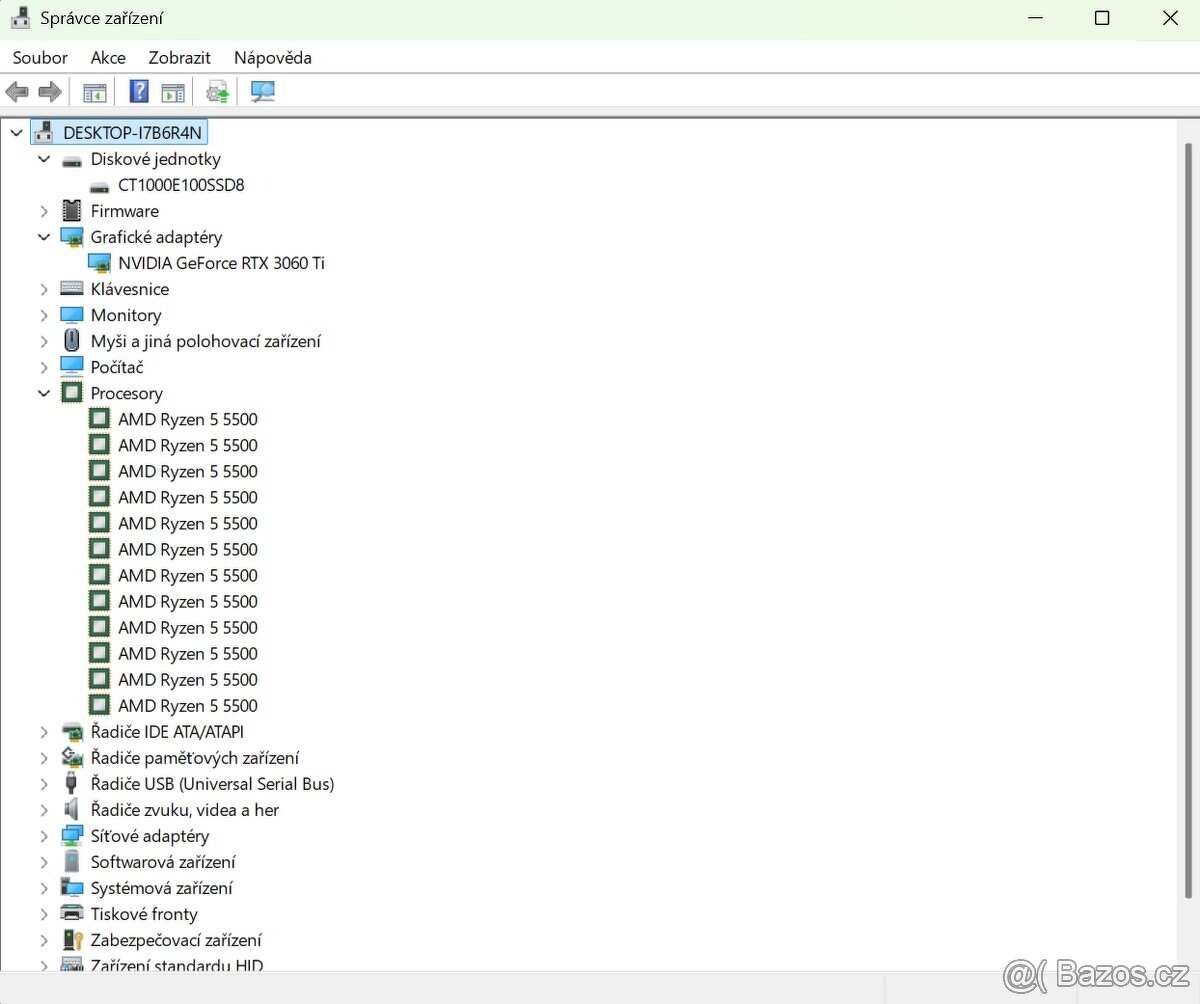
Task: Collapse the Procesory category
Action: (x=44, y=393)
